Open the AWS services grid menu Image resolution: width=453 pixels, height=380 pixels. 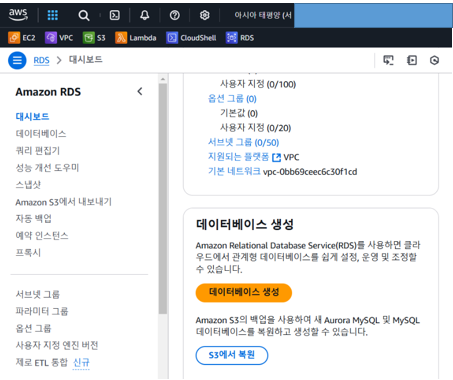[x=52, y=15]
